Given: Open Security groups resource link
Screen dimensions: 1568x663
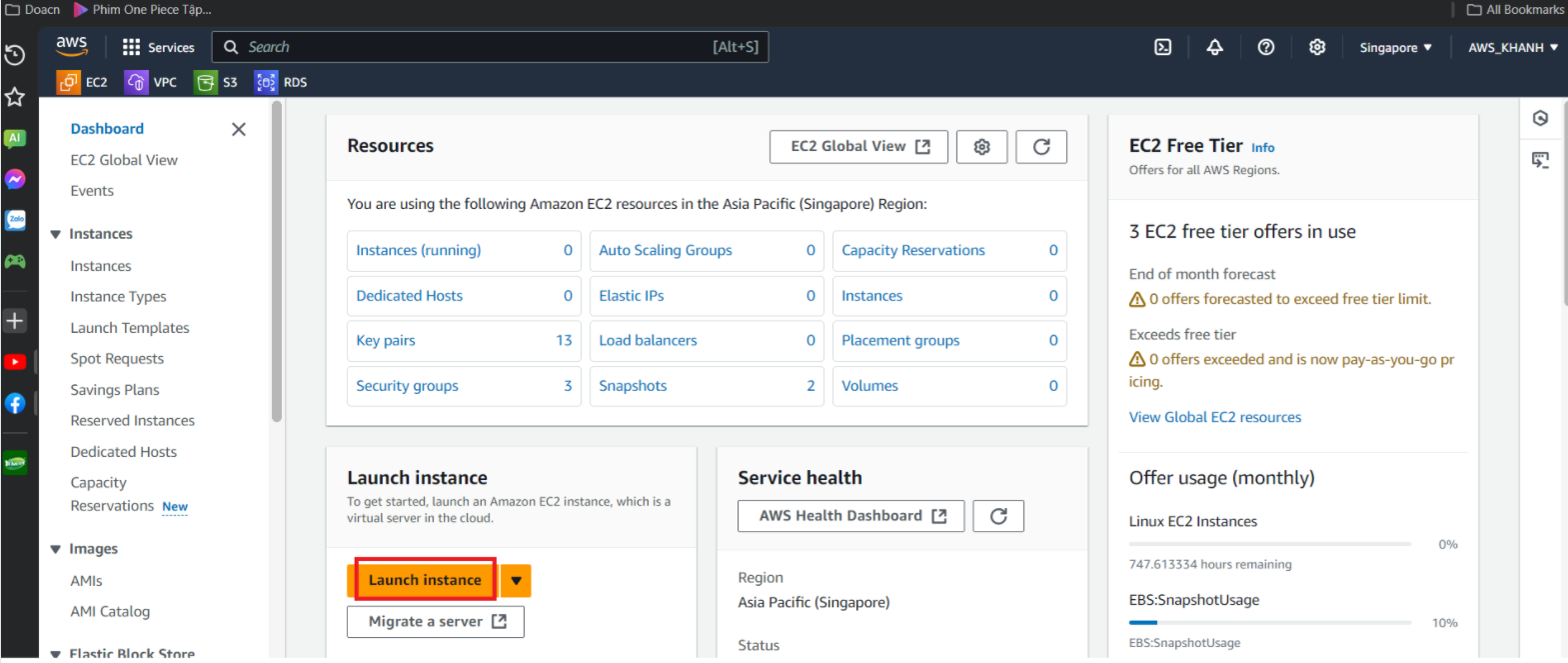Looking at the screenshot, I should [x=408, y=386].
